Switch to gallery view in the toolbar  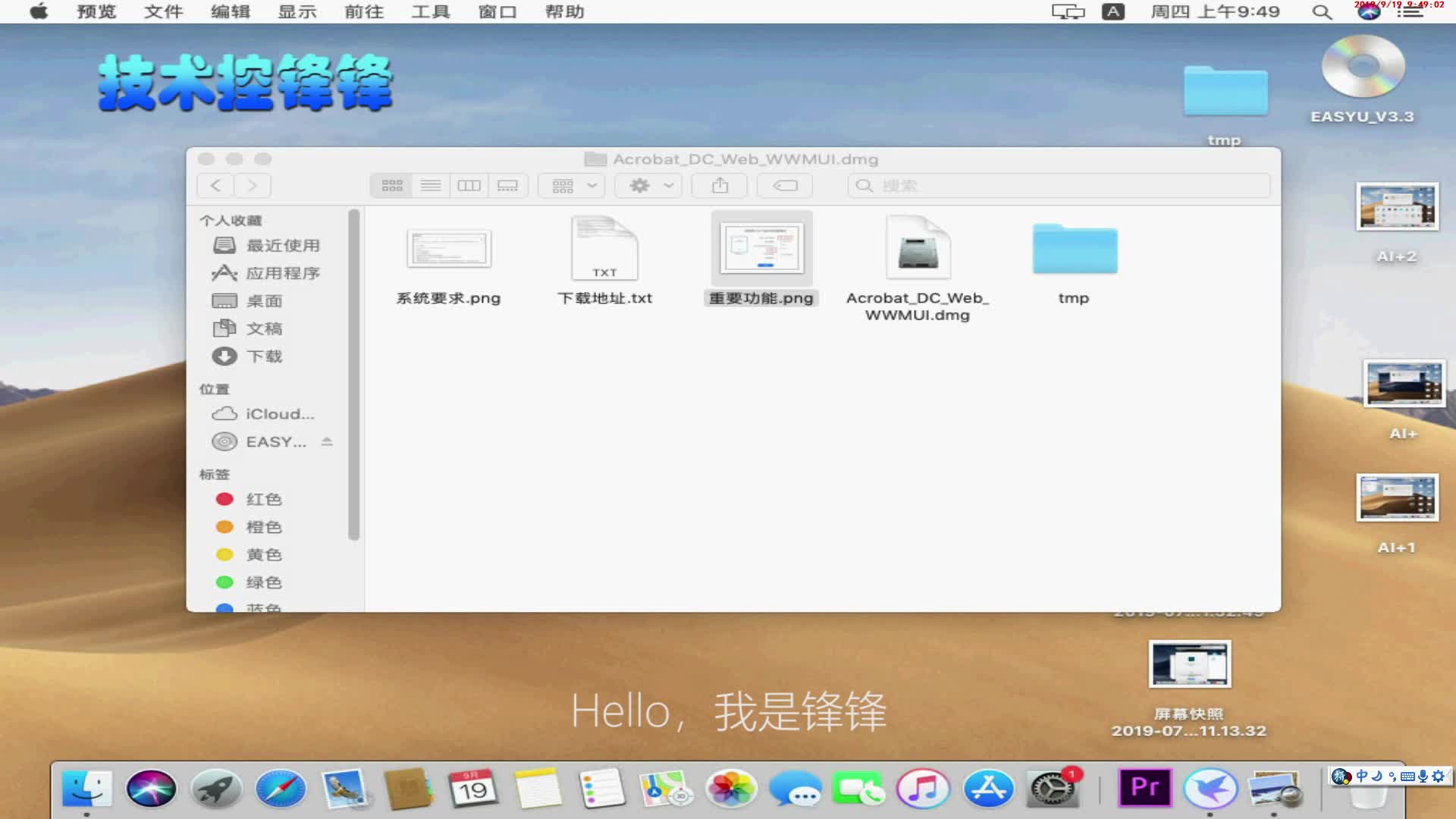tap(507, 185)
